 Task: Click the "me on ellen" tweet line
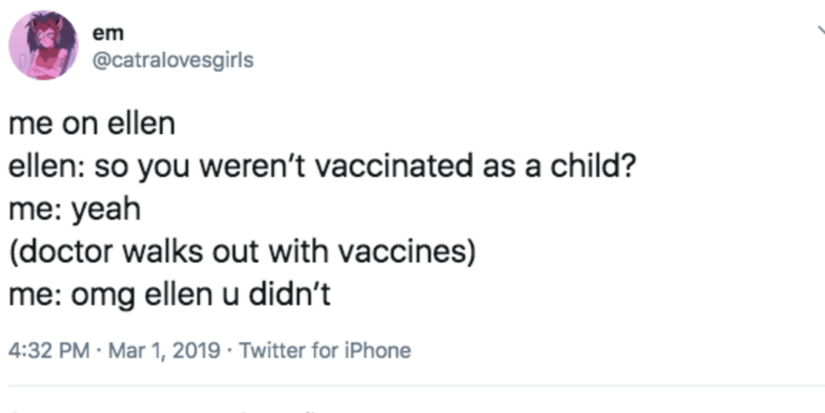pos(92,126)
